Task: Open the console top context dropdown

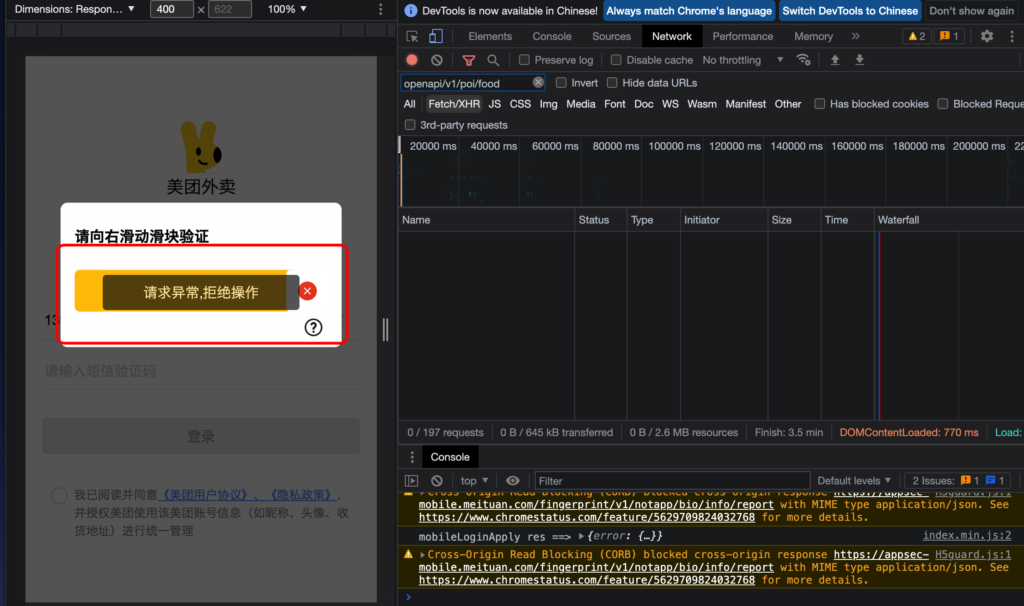Action: [473, 481]
